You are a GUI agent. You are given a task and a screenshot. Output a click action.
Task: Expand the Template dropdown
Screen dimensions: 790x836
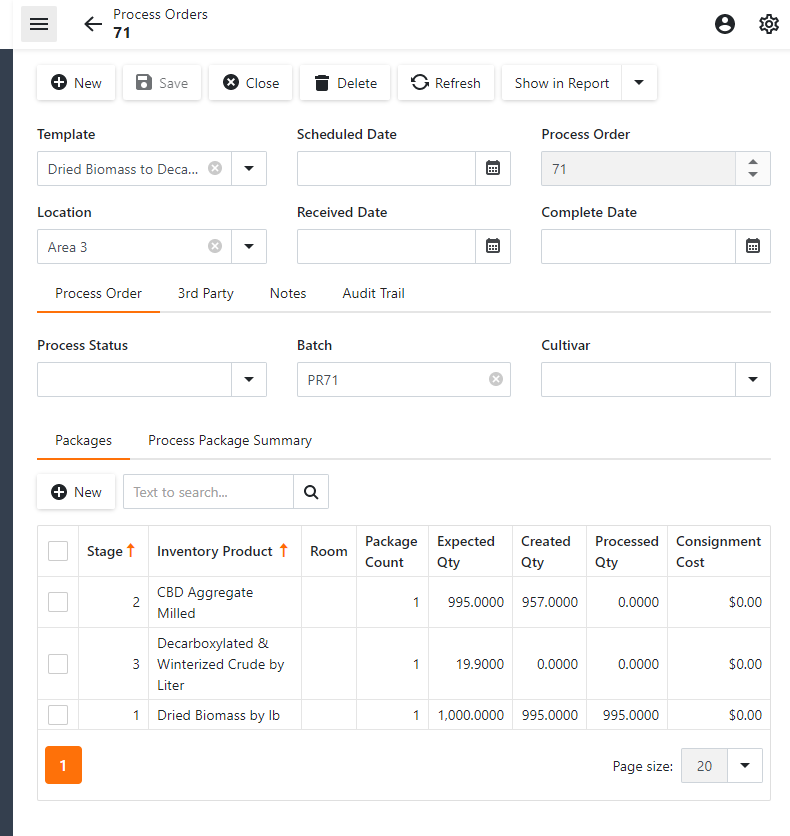coord(249,168)
